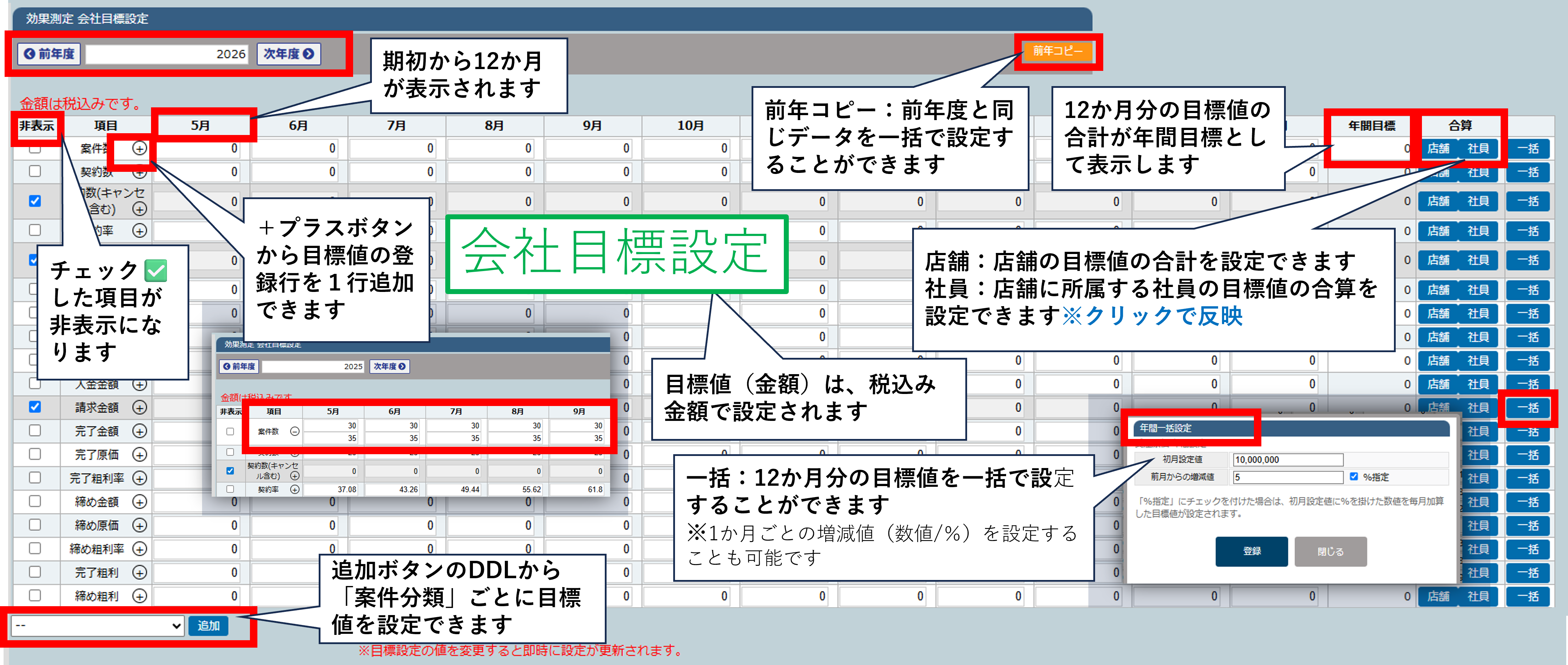Click plus icon next to 締め金額
This screenshot has height=665, width=1568.
point(139,502)
